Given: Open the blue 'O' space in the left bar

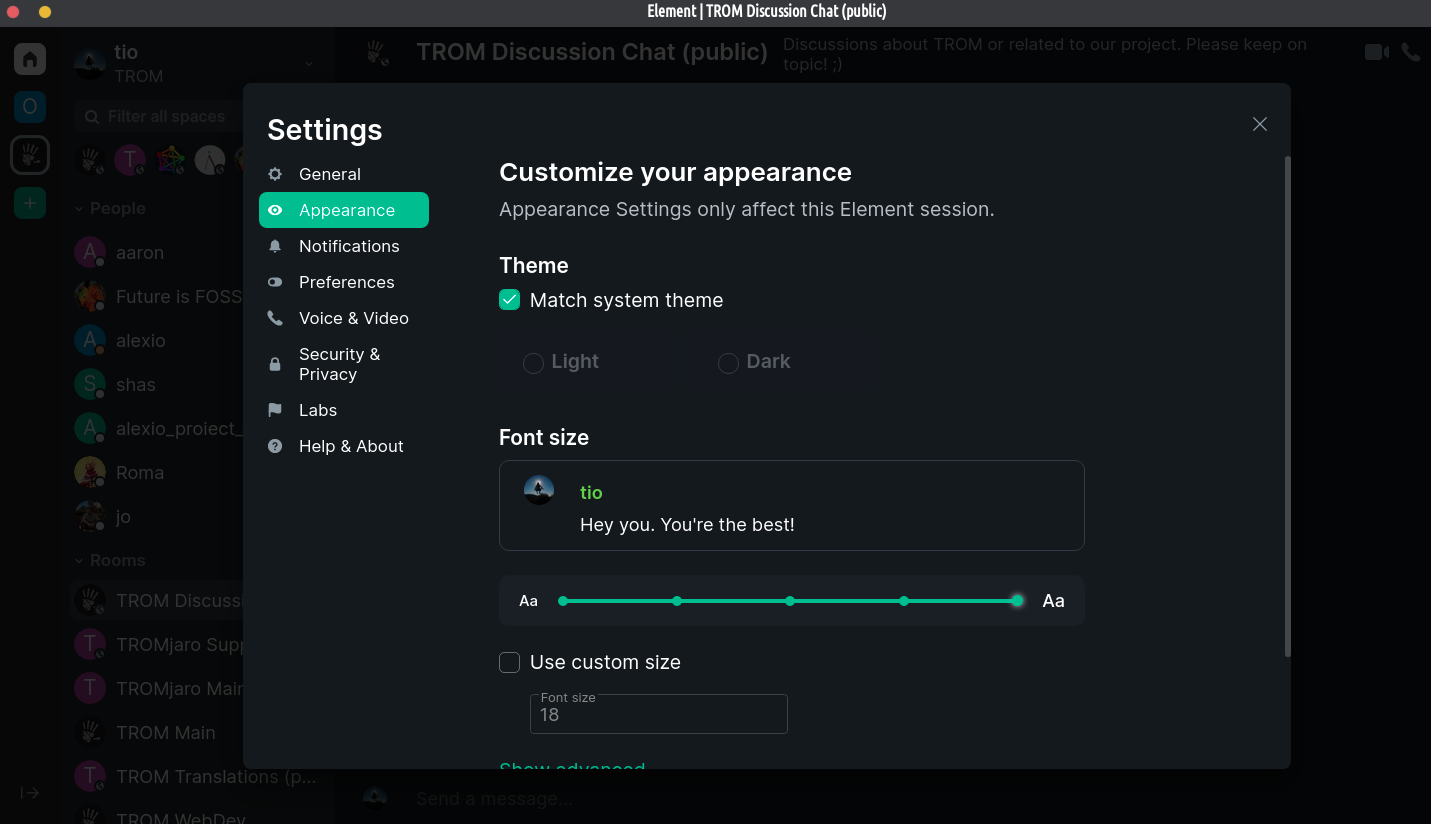Looking at the screenshot, I should pos(30,107).
